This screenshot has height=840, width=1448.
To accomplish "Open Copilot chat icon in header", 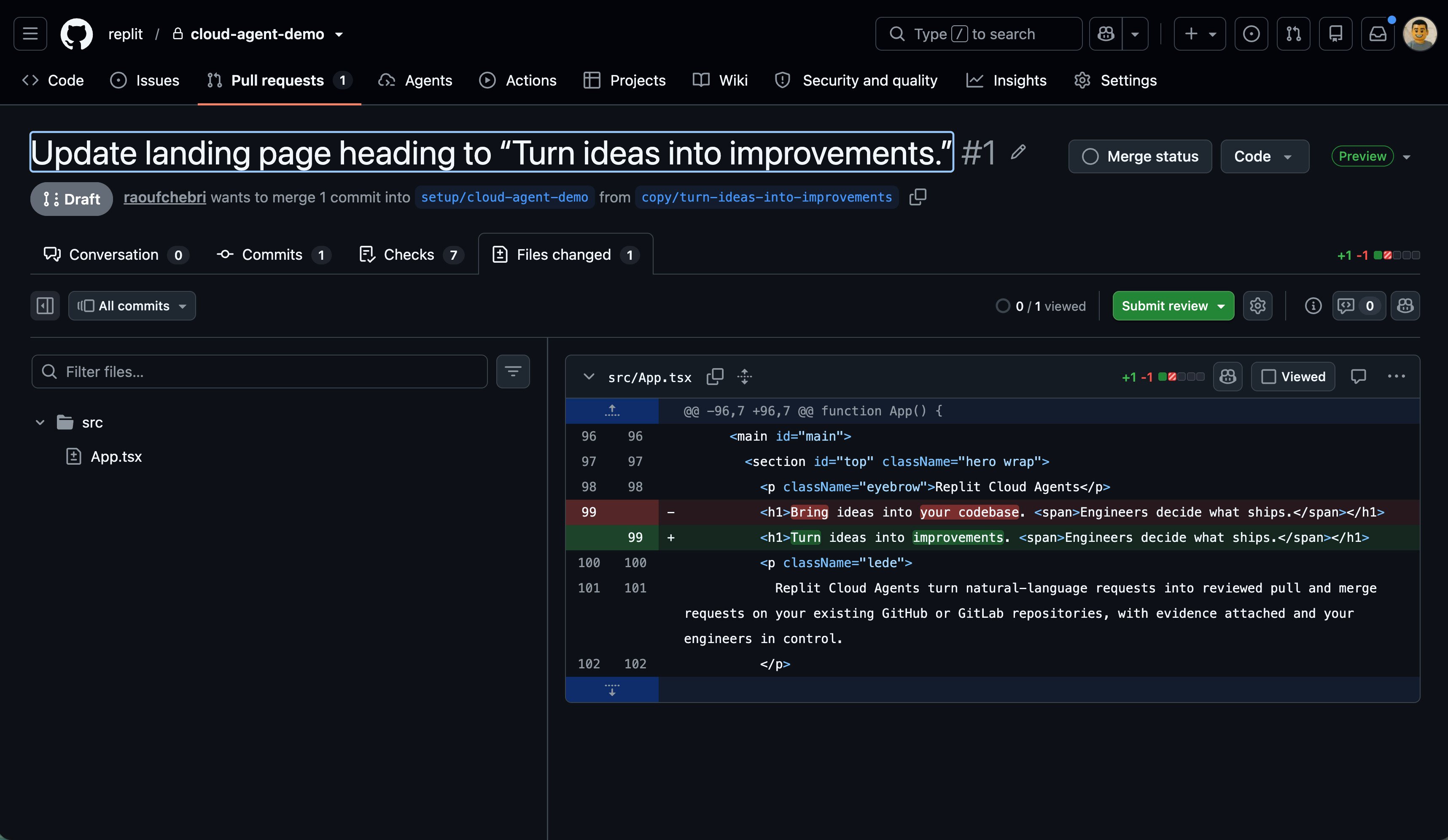I will pos(1106,34).
